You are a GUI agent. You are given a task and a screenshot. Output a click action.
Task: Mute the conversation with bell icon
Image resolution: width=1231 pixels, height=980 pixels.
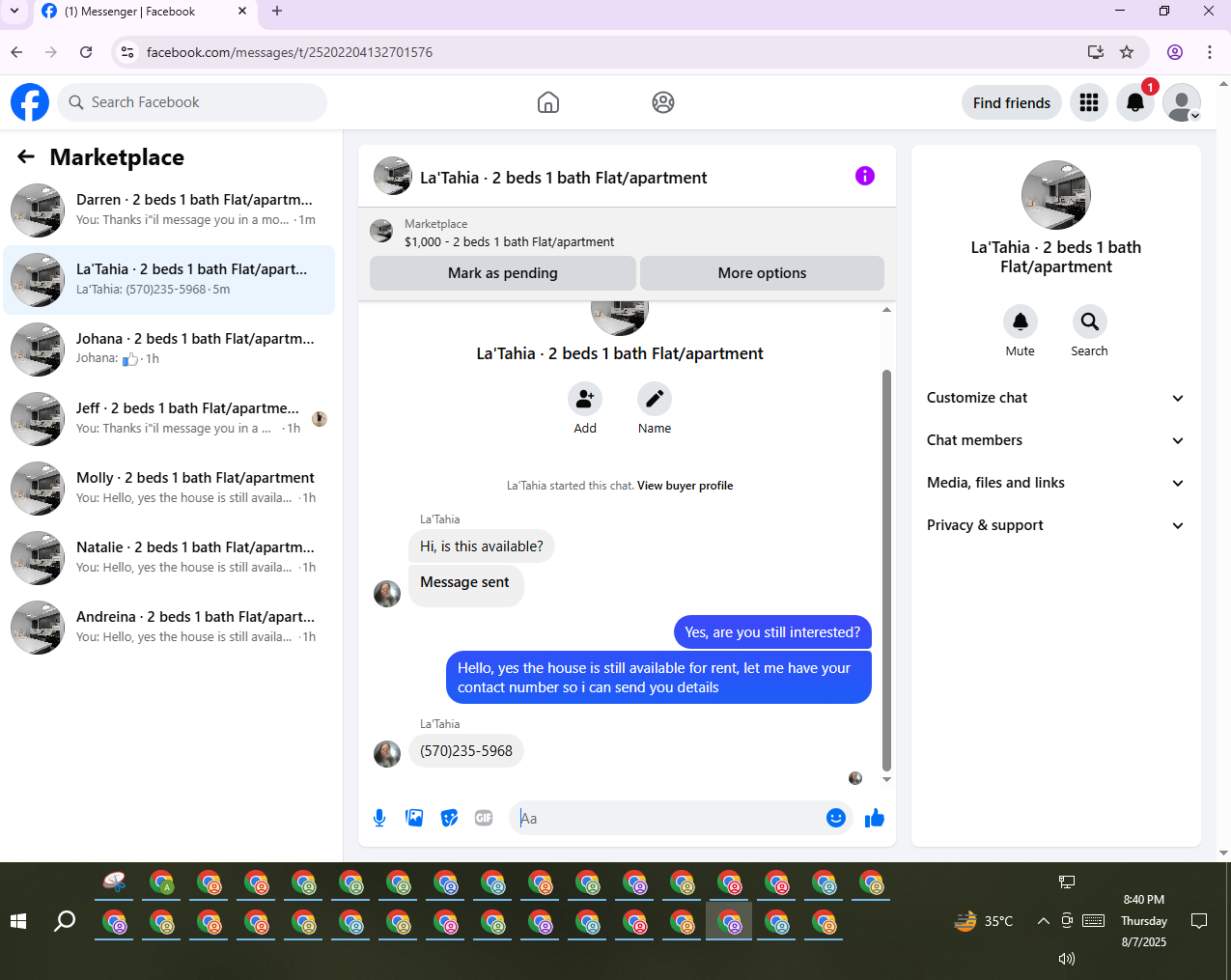pyautogui.click(x=1021, y=322)
